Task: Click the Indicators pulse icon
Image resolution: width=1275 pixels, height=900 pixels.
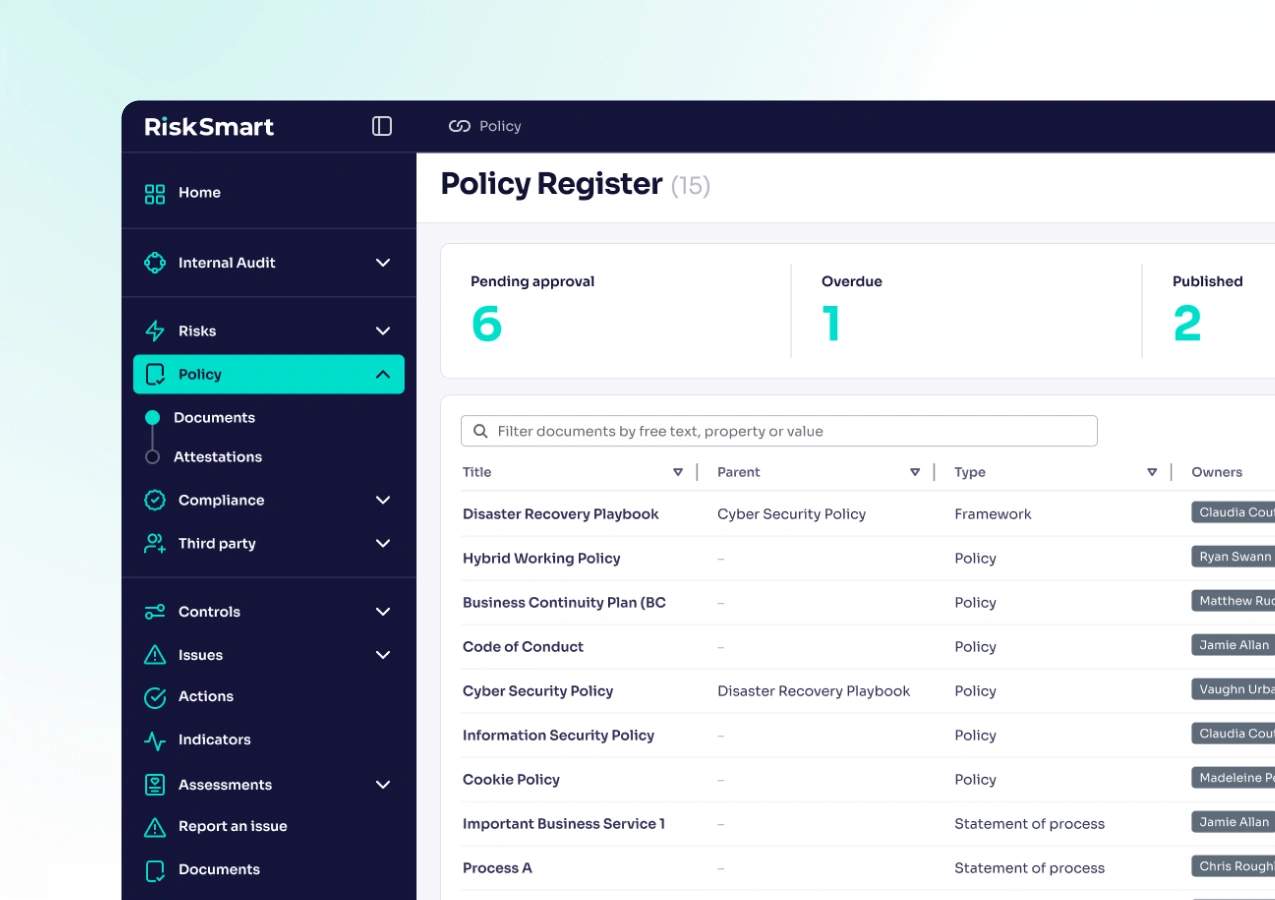Action: click(155, 741)
